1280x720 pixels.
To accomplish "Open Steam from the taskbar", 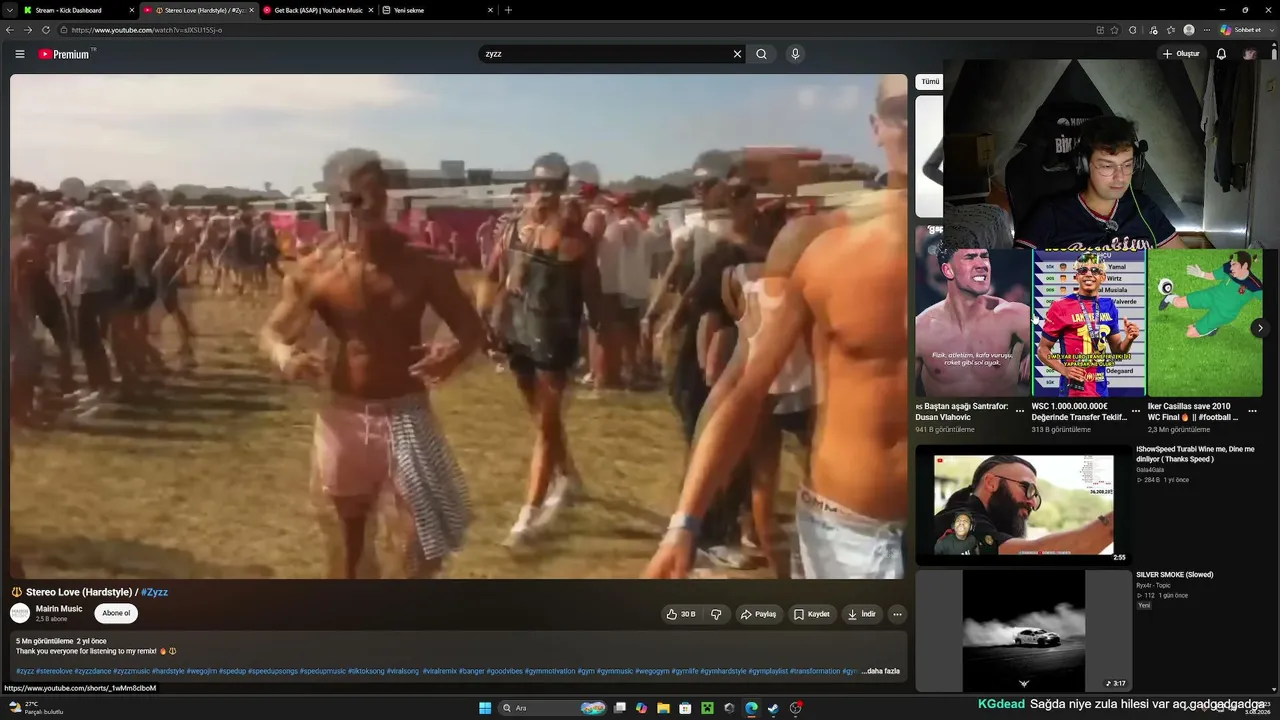I will [x=773, y=708].
